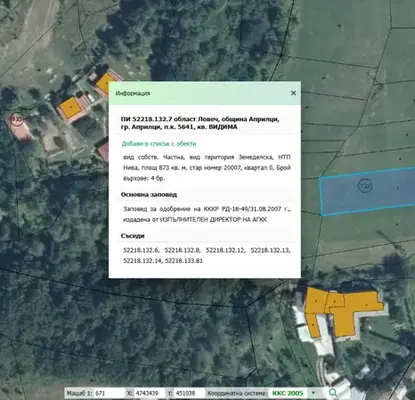
Task: Click neighbor parcel 52218.132.8
Action: pyautogui.click(x=182, y=250)
